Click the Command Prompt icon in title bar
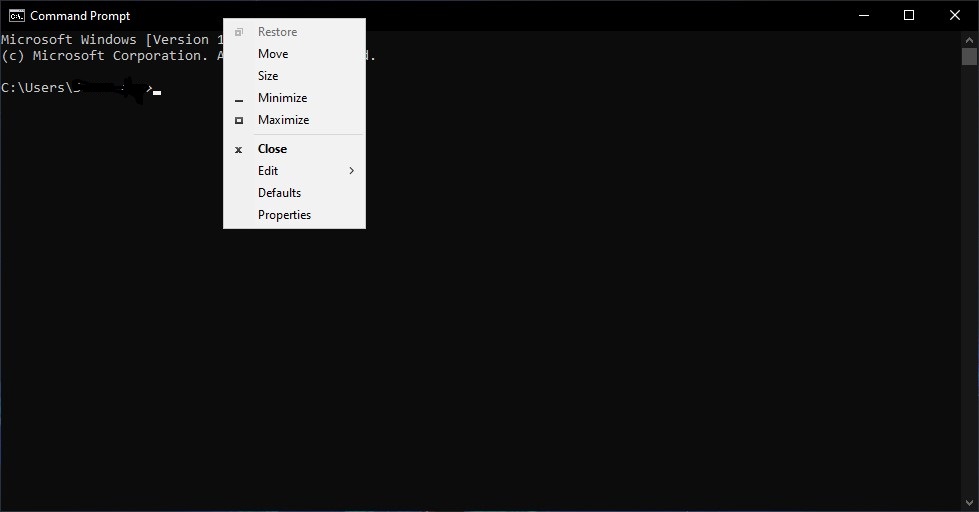Viewport: 979px width, 512px height. 17,16
